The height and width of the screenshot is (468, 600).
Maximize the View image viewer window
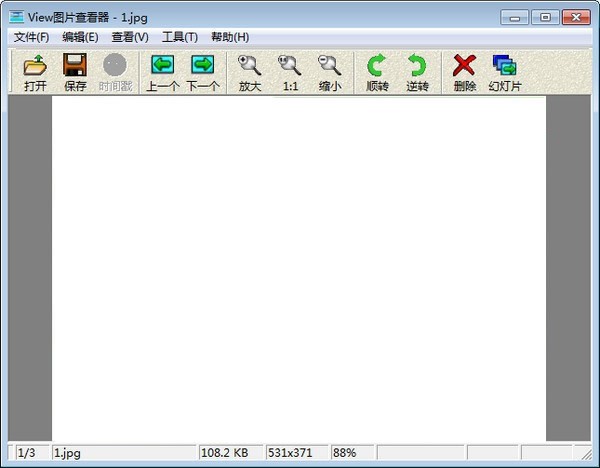545,18
